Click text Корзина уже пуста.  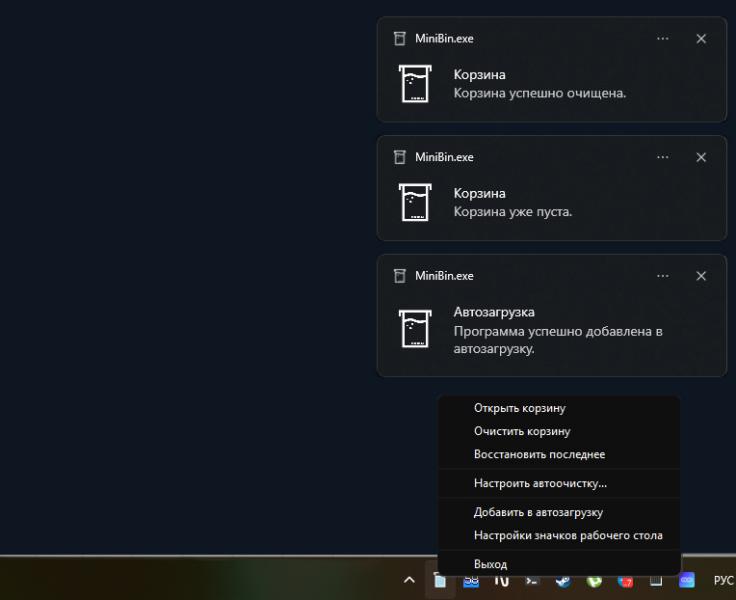(513, 212)
